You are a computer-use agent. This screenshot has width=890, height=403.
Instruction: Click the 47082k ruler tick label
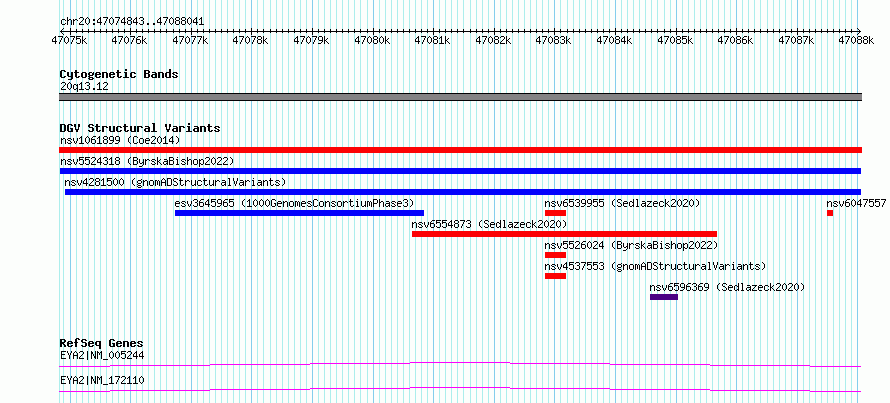[494, 40]
